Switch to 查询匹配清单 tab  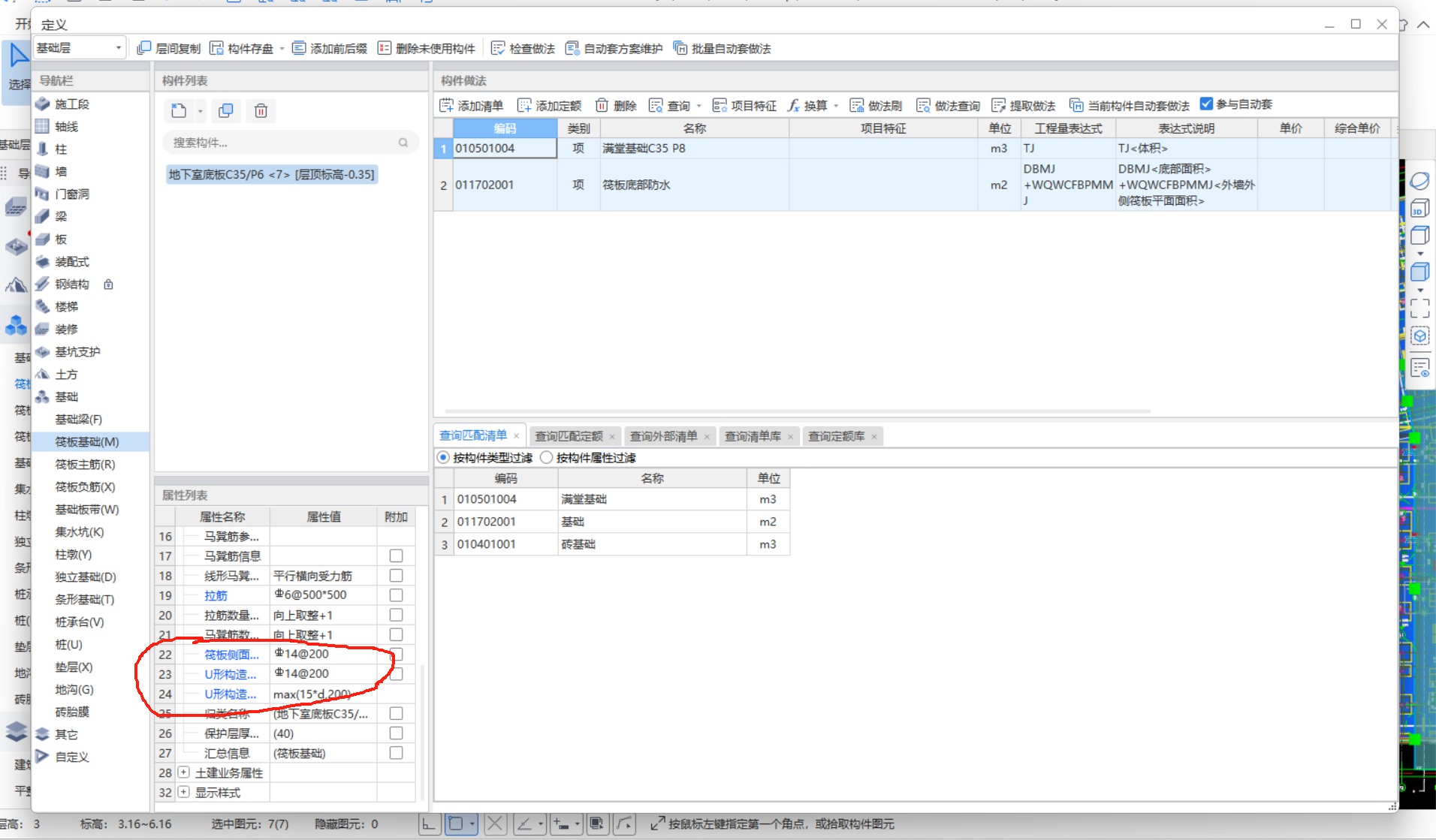click(x=473, y=435)
